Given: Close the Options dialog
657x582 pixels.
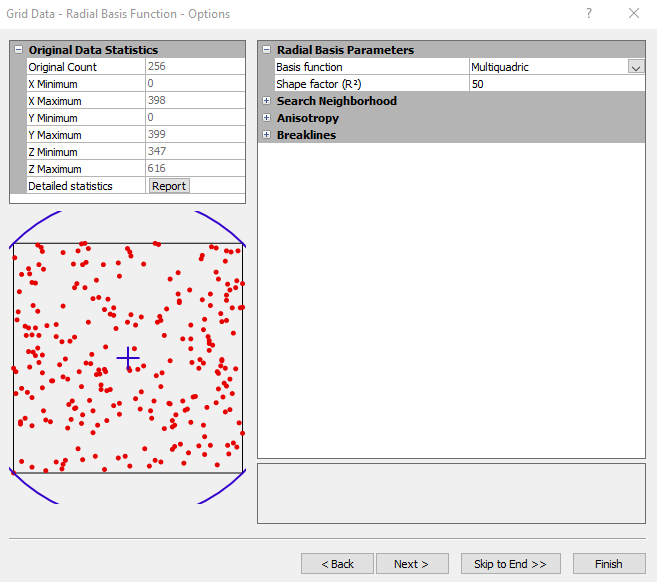Looking at the screenshot, I should tap(634, 13).
